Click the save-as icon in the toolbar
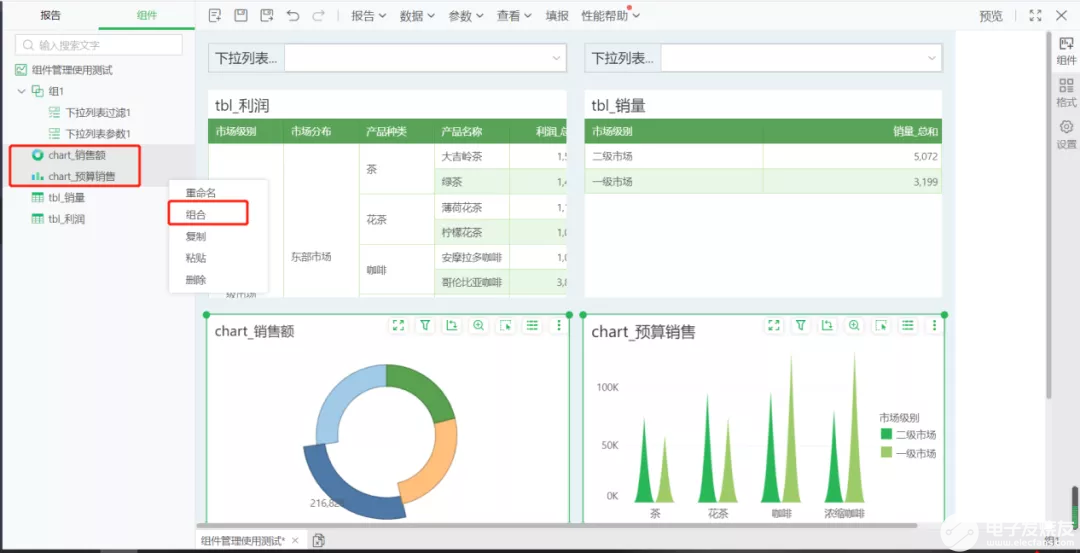Image resolution: width=1080 pixels, height=553 pixels. point(266,16)
